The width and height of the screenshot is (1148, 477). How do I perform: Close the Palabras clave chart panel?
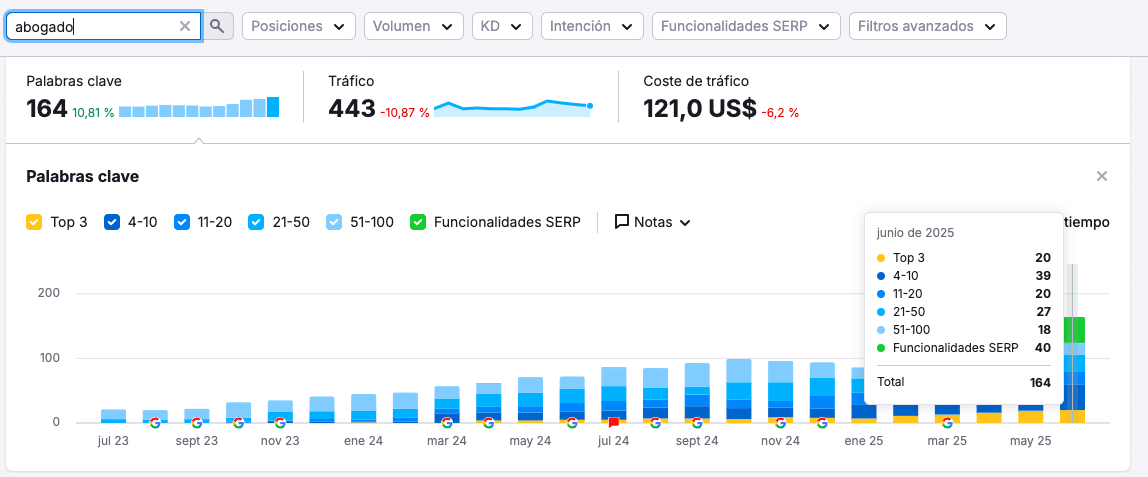coord(1102,176)
